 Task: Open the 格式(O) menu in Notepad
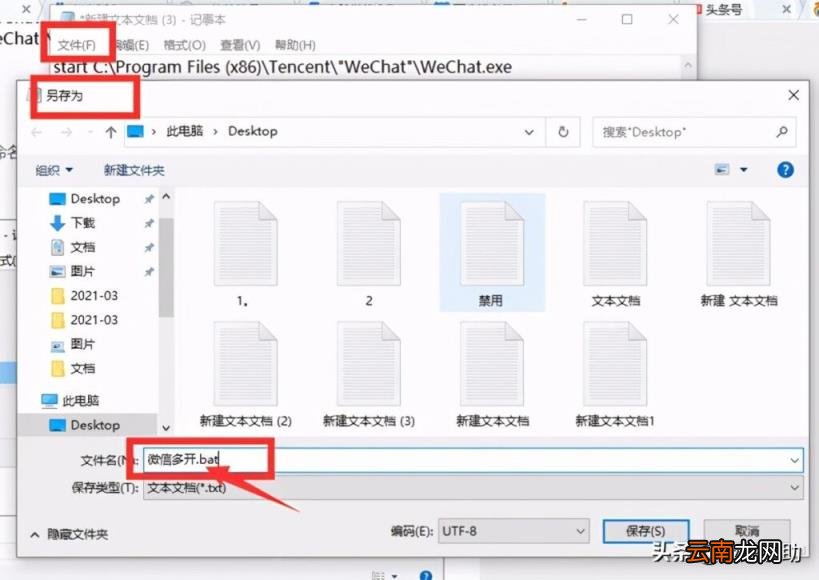coord(184,45)
